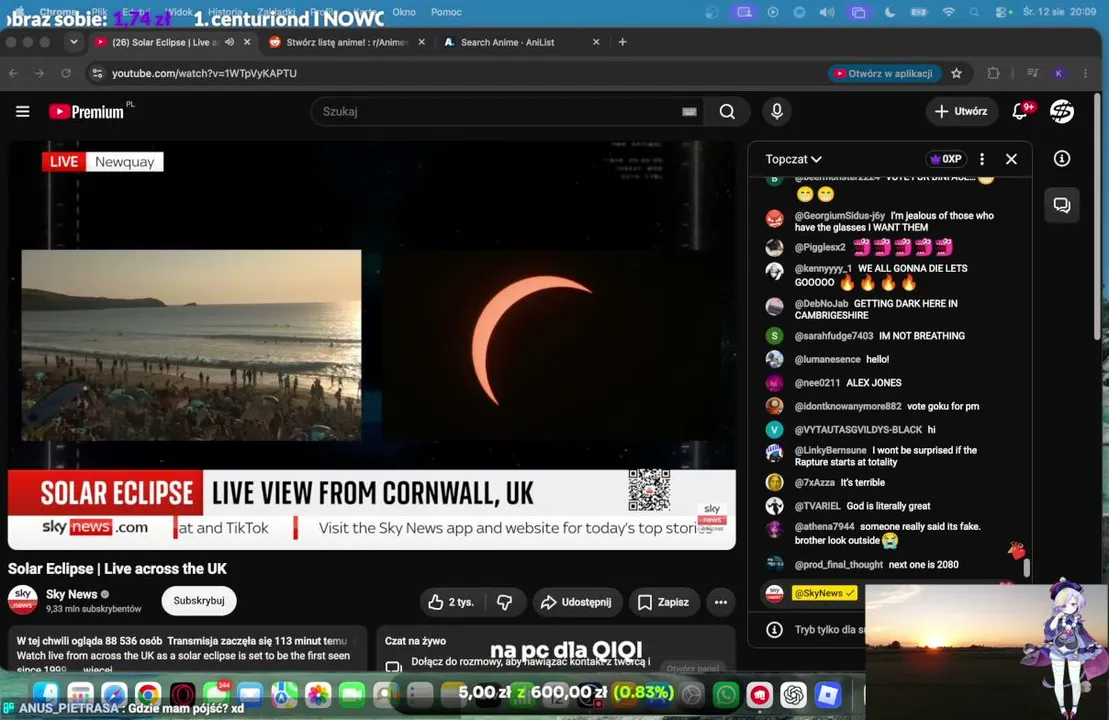Image resolution: width=1109 pixels, height=720 pixels.
Task: Select @sarahfudge7403 chat message
Action: [879, 336]
